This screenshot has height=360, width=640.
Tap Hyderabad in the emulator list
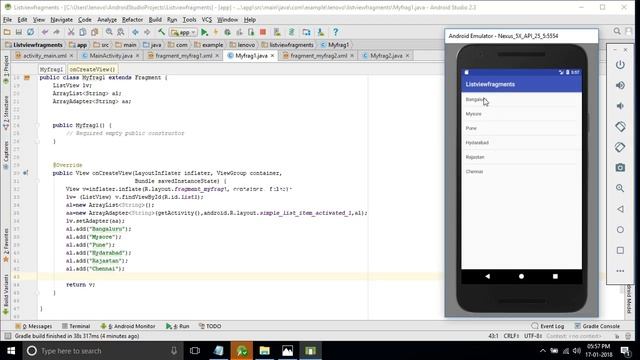(x=522, y=142)
